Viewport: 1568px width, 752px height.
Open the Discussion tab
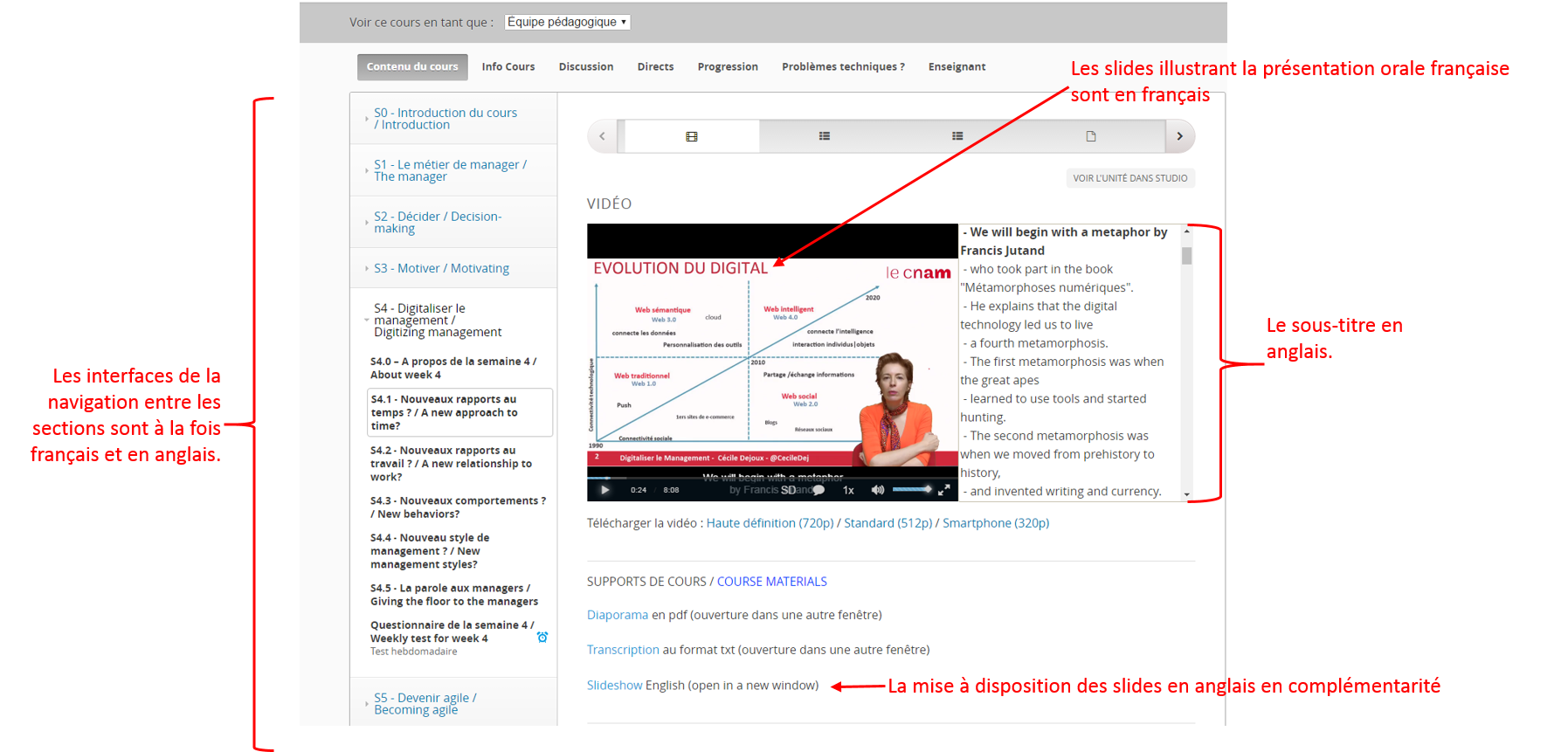586,66
